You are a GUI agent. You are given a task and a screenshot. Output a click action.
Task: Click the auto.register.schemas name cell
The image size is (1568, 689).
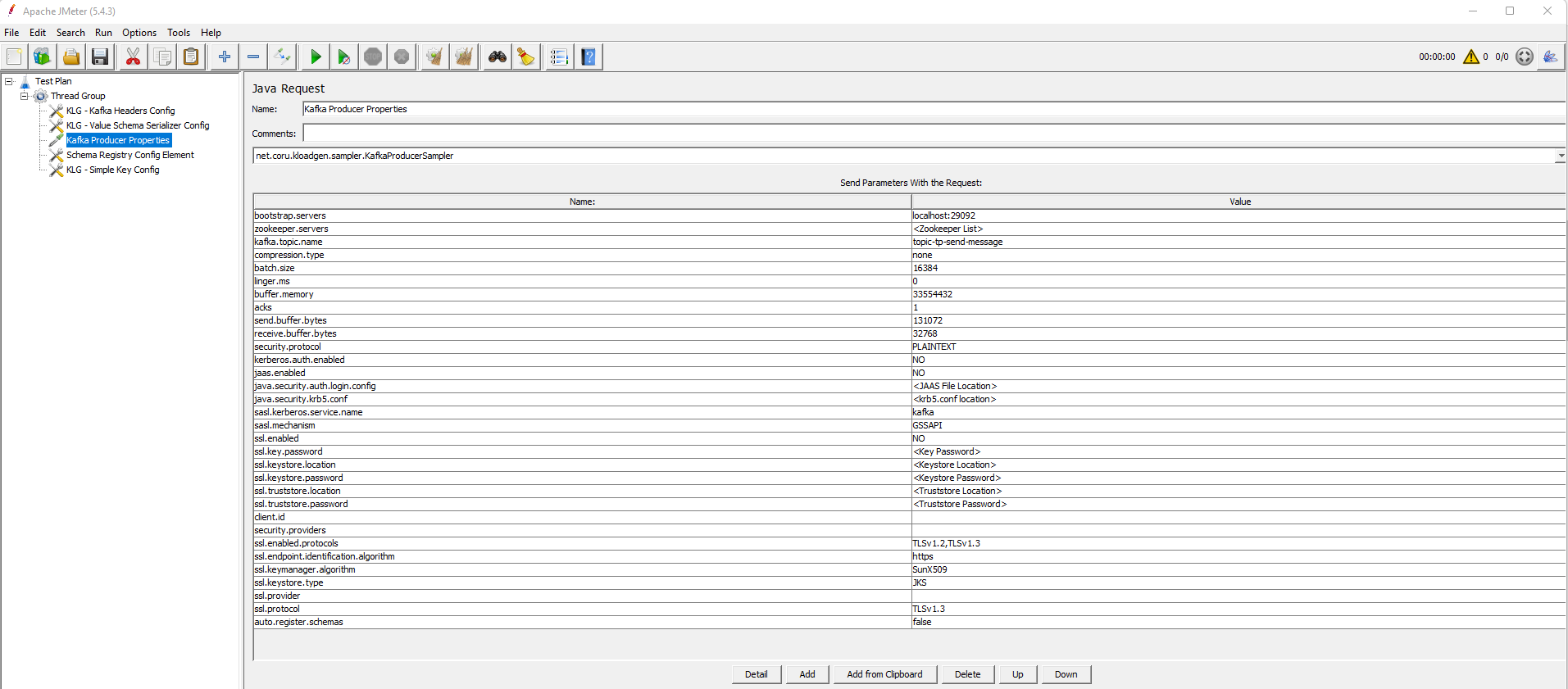582,622
